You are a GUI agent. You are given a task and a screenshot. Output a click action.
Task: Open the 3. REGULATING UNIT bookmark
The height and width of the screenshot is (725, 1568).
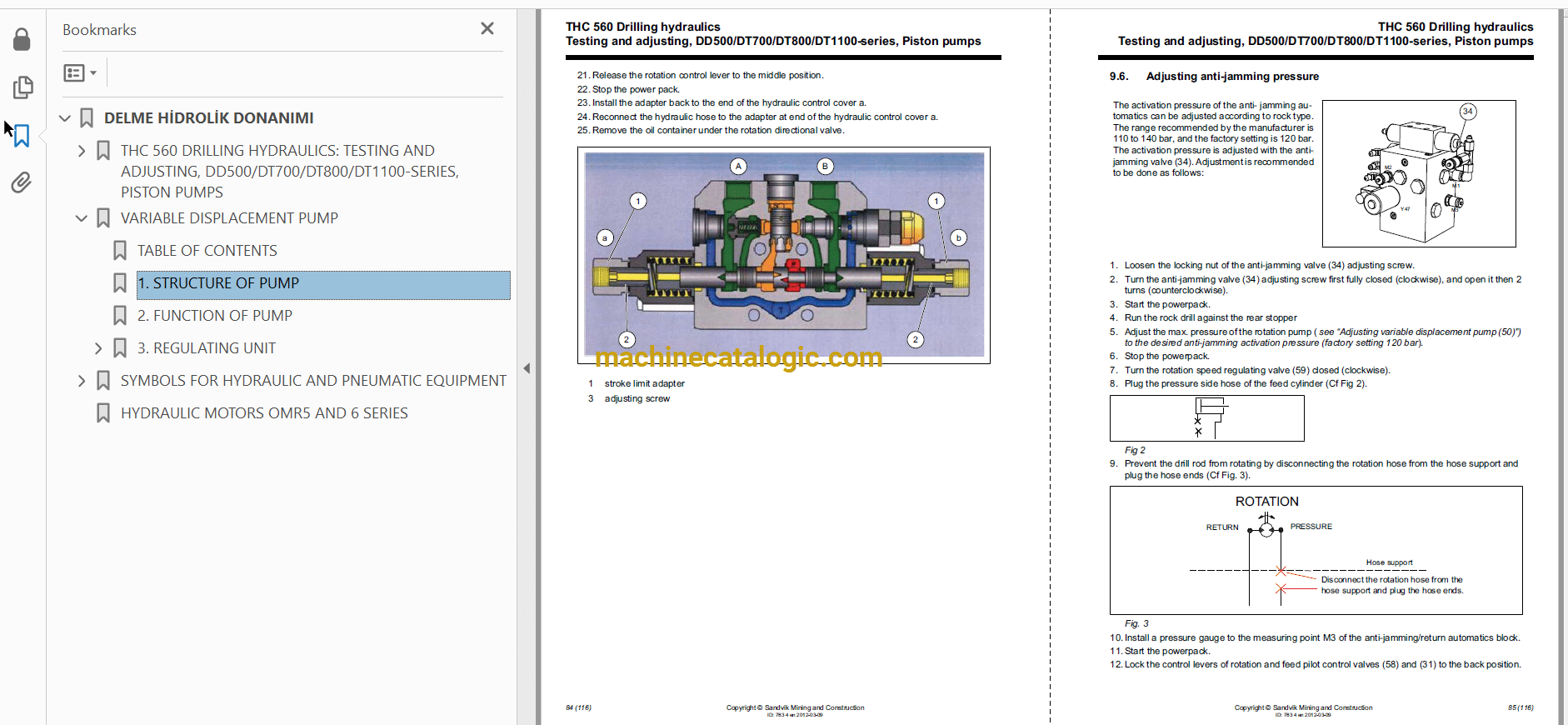click(x=207, y=348)
